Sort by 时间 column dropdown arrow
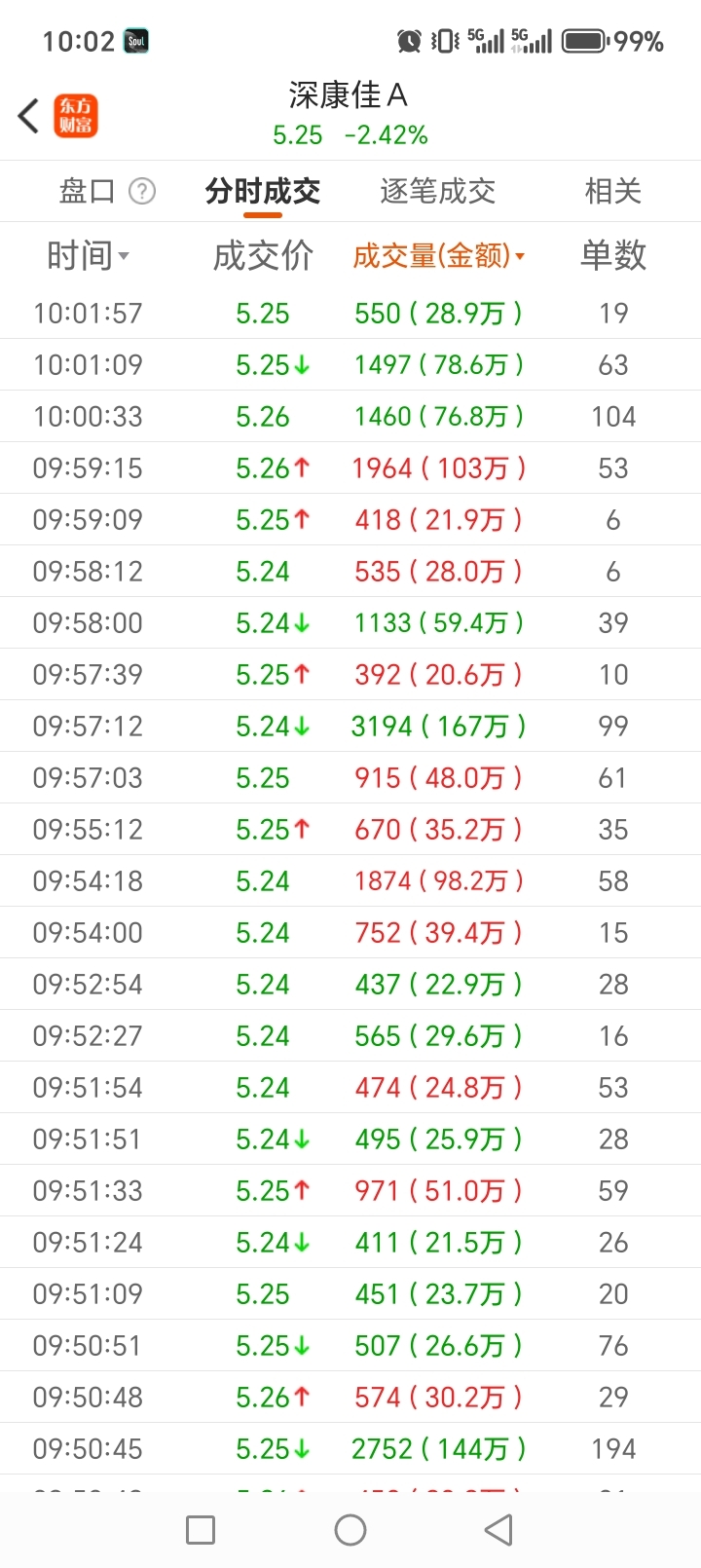The width and height of the screenshot is (701, 1568). (124, 257)
